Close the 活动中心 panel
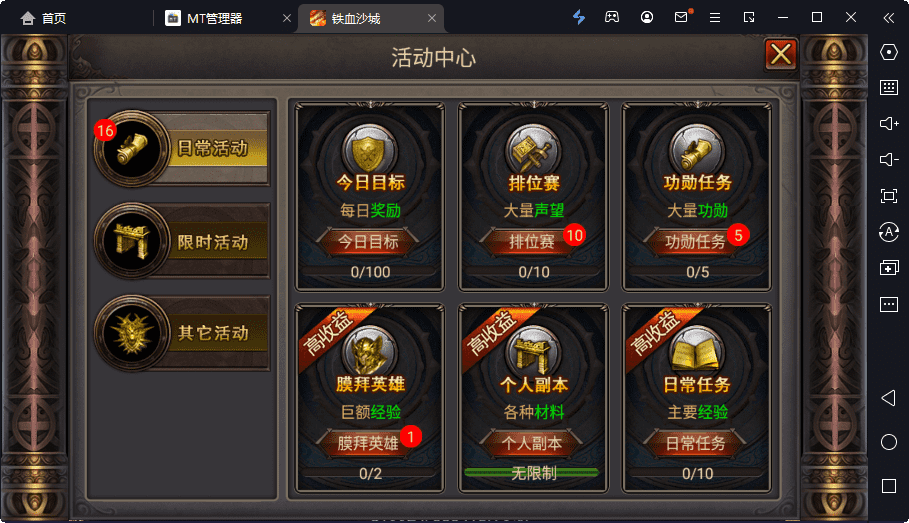Screen dimensions: 909x523 click(x=781, y=55)
